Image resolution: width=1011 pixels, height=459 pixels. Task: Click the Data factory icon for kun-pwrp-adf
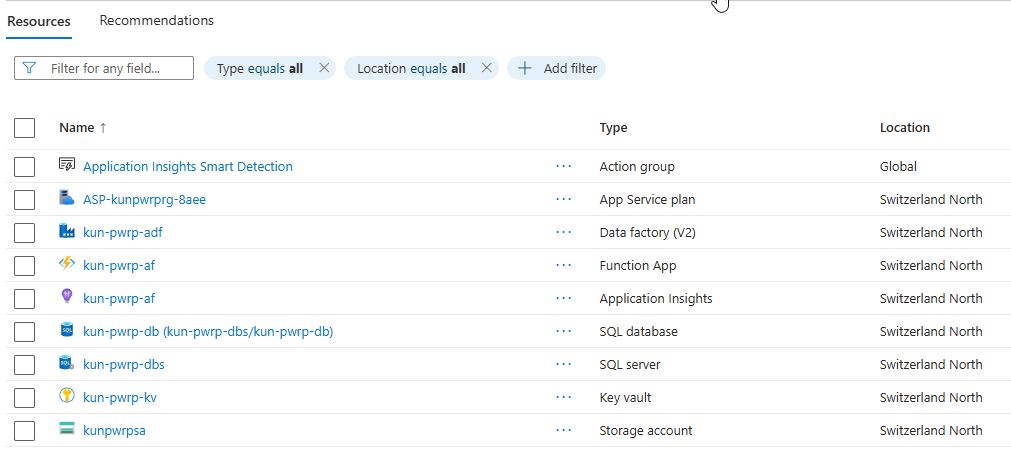pyautogui.click(x=66, y=231)
